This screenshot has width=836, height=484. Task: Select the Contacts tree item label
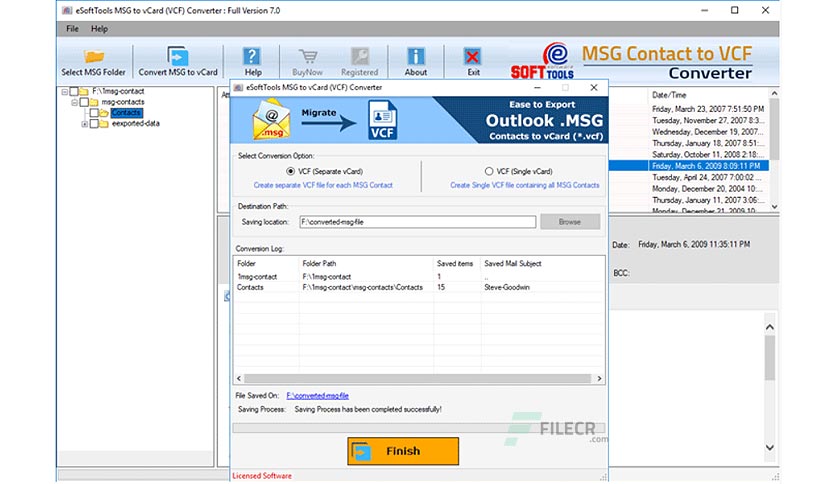(x=126, y=113)
